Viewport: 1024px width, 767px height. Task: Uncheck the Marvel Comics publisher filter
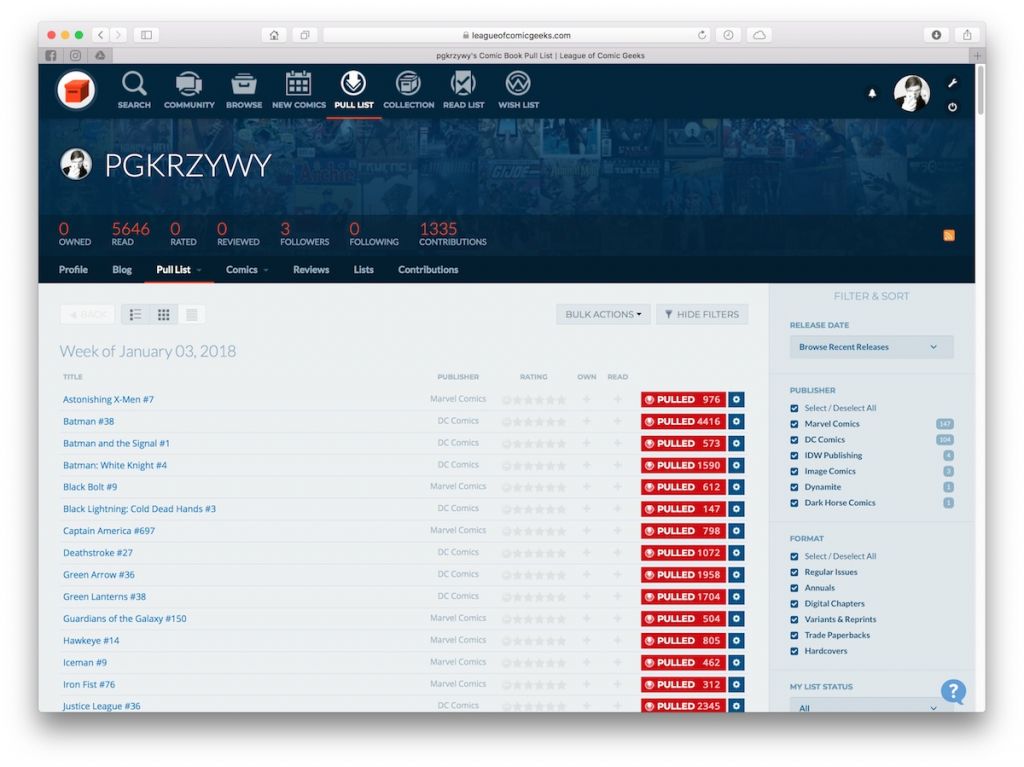(794, 424)
